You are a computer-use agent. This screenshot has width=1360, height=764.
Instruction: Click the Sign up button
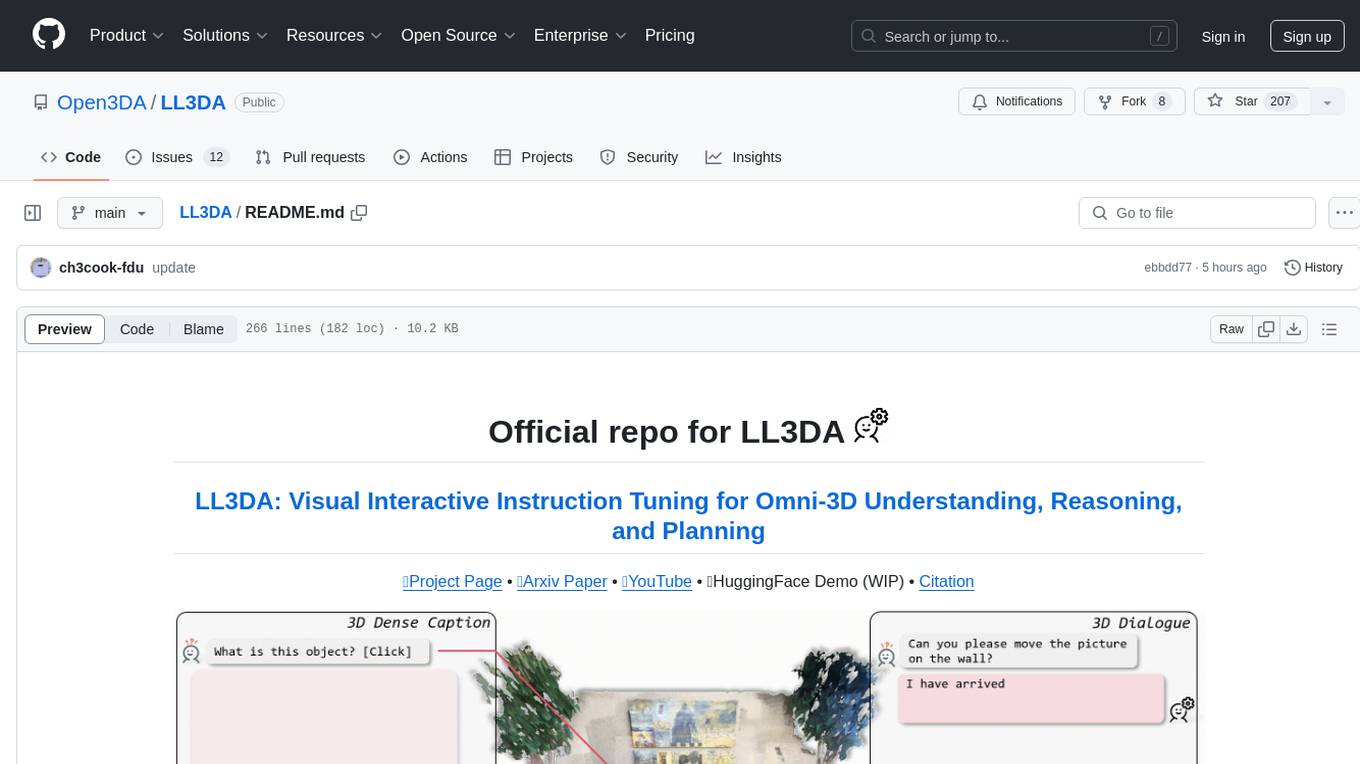1307,36
